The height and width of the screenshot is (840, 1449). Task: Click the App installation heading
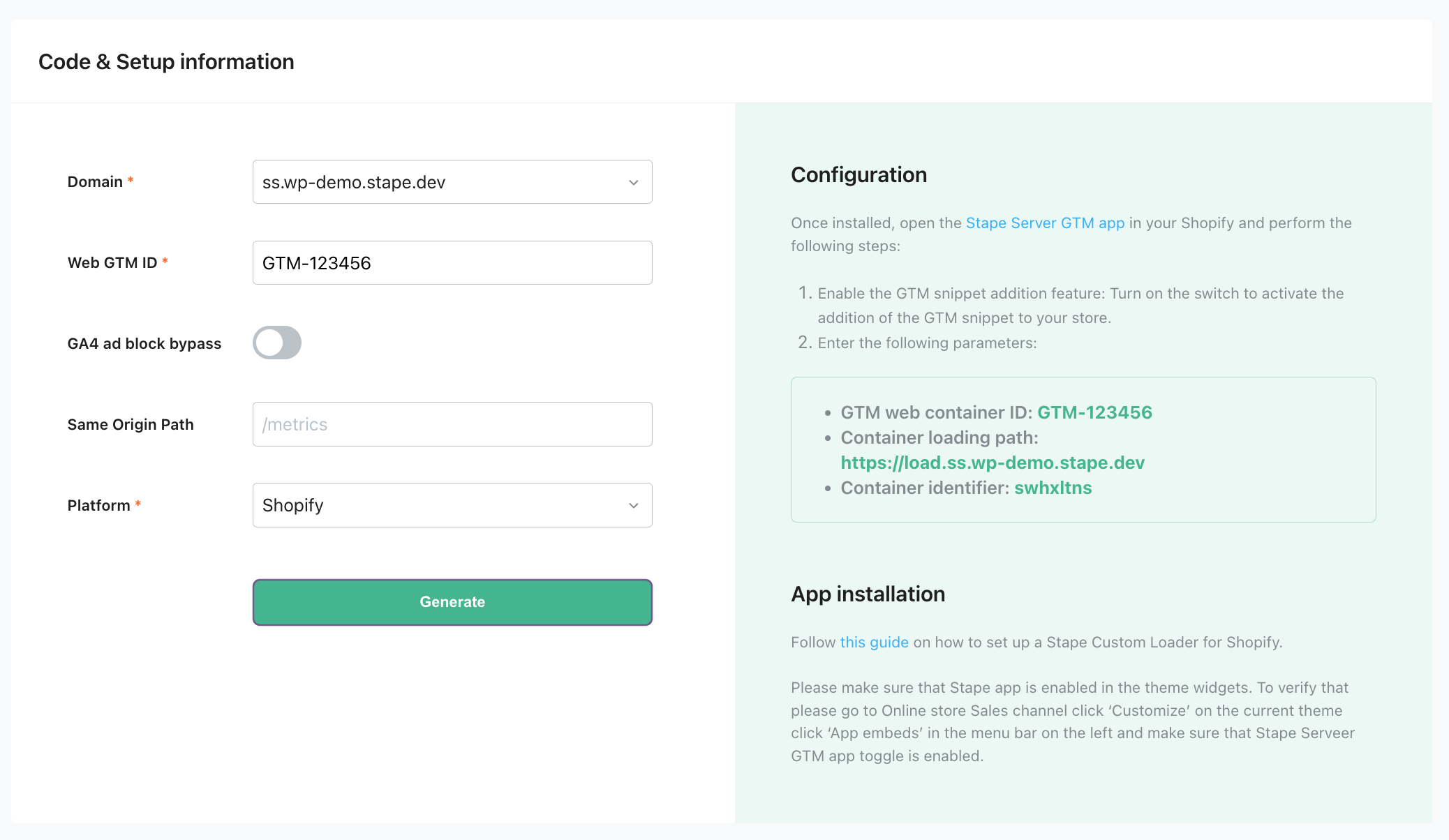868,594
